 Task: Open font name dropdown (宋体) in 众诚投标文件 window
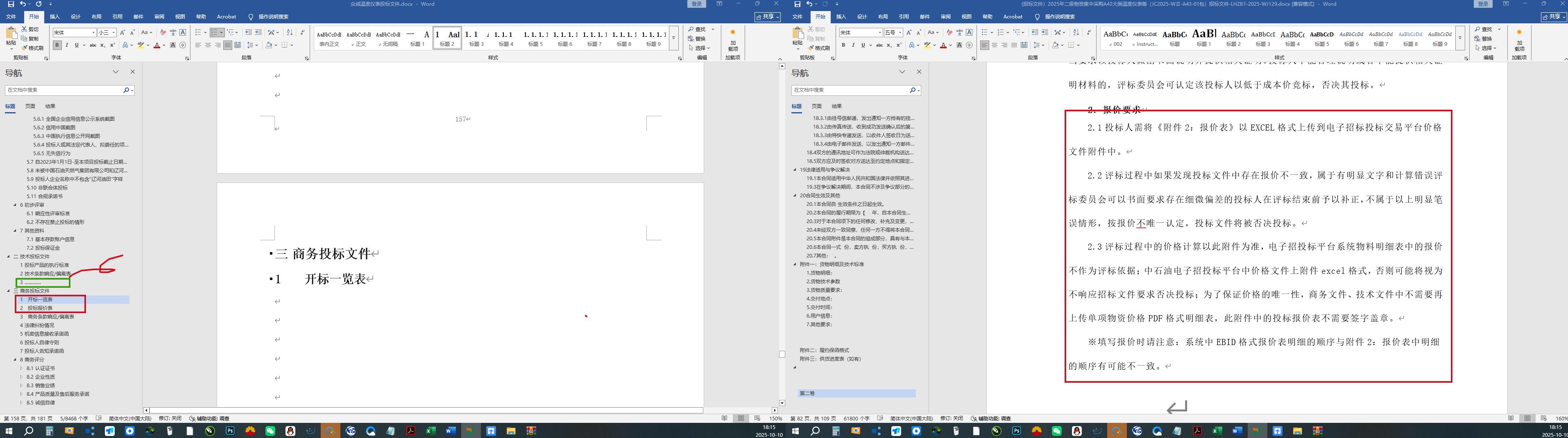coord(93,32)
